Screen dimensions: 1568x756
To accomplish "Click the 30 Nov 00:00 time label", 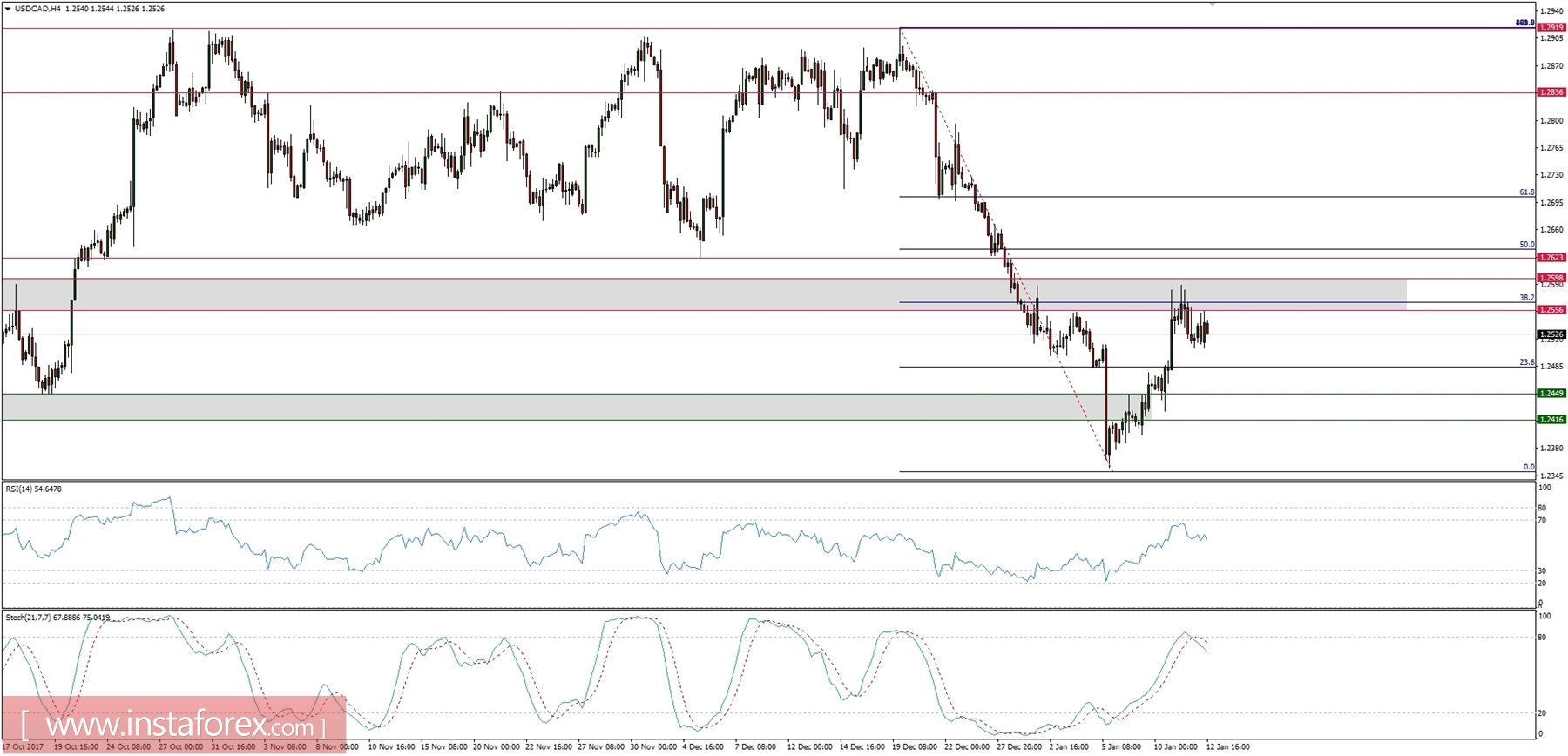I will click(x=652, y=747).
